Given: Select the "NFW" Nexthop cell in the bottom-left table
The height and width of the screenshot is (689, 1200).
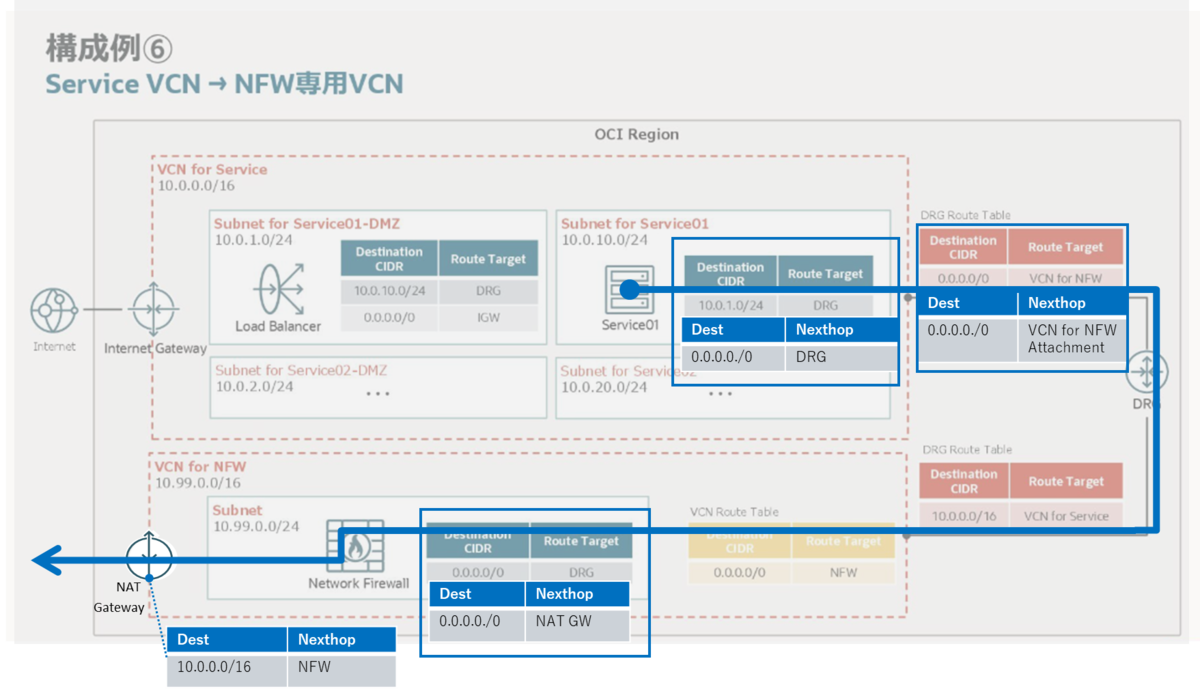Looking at the screenshot, I should [x=341, y=669].
